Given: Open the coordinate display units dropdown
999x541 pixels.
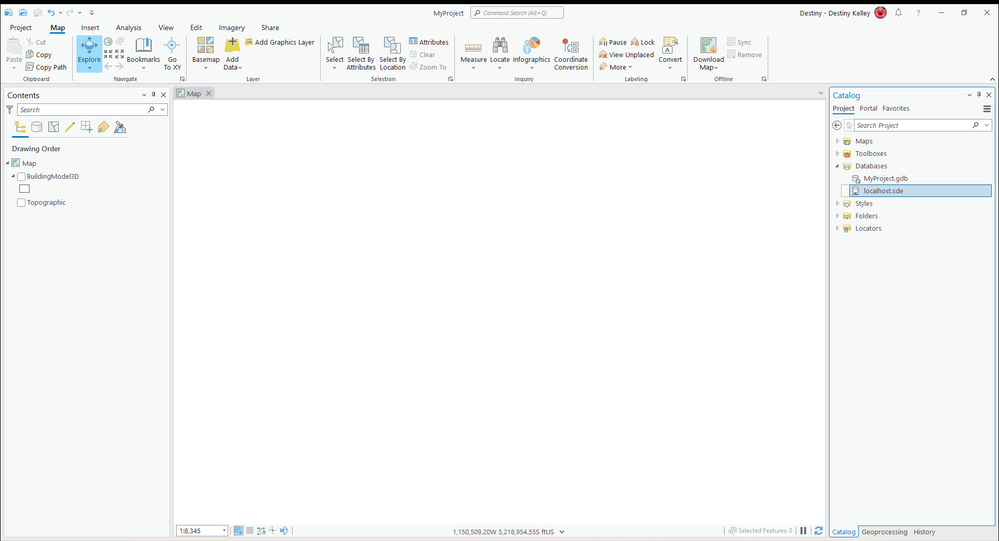Looking at the screenshot, I should point(562,531).
